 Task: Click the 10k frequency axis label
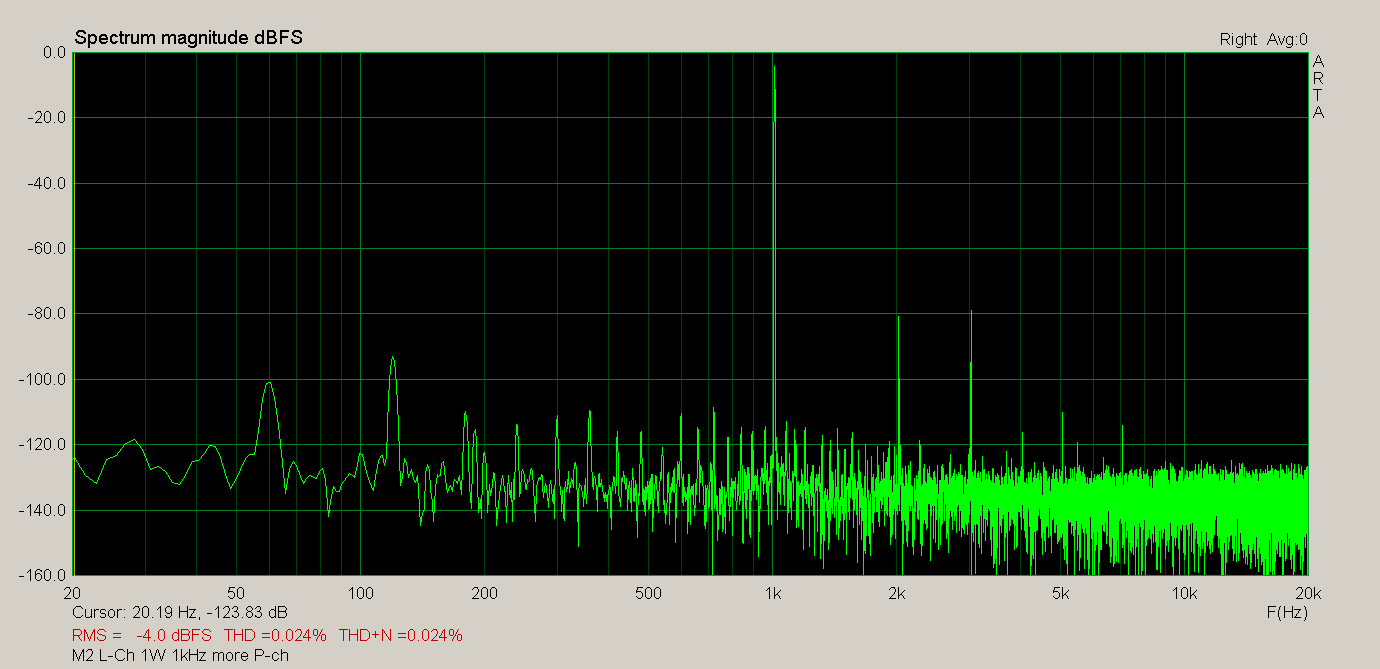click(x=1184, y=593)
